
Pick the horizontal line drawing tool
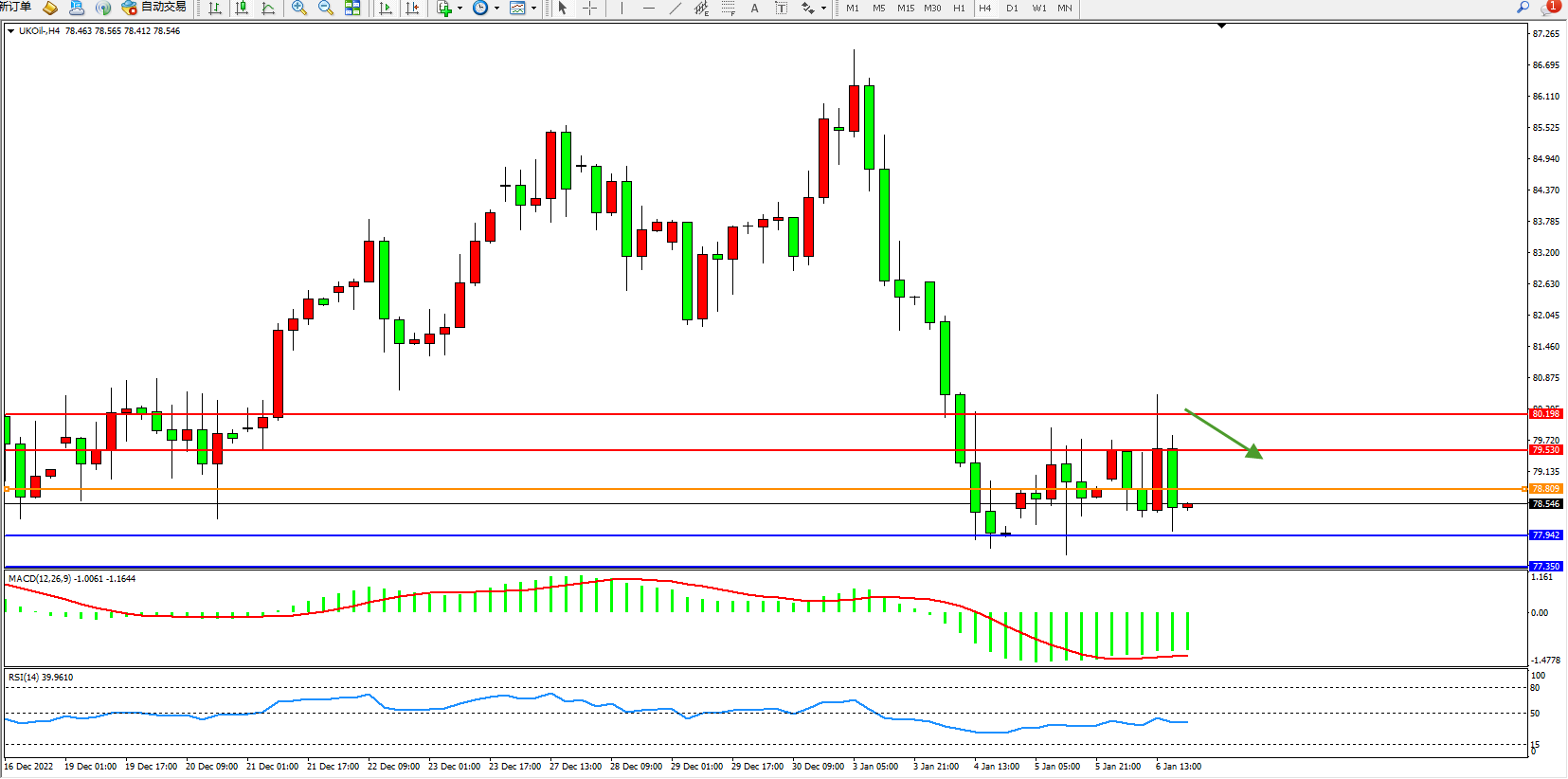click(648, 9)
